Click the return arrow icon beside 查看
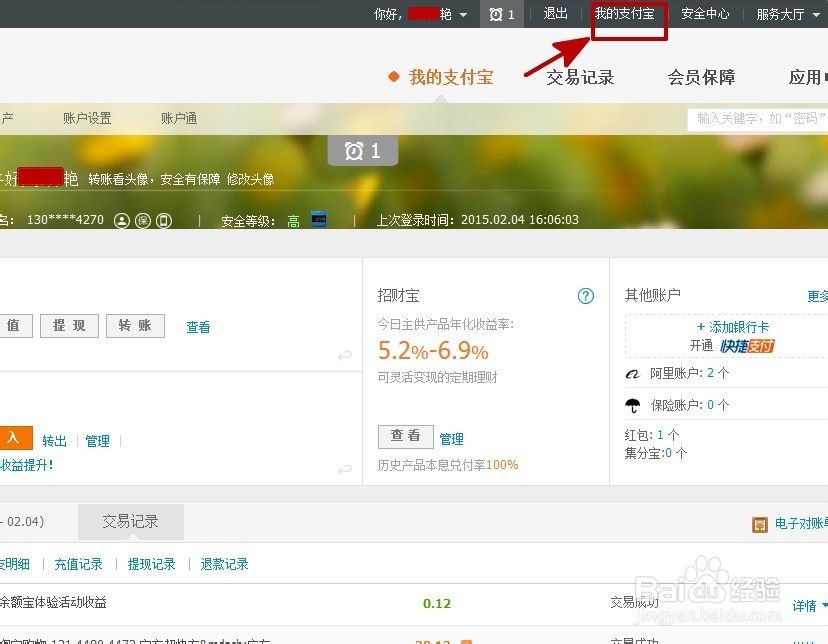Image resolution: width=828 pixels, height=644 pixels. coord(344,355)
